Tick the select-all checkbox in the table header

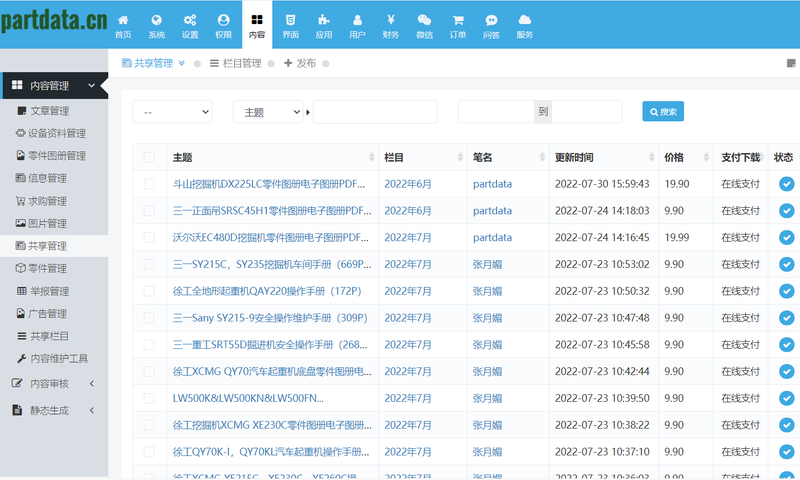tap(149, 157)
